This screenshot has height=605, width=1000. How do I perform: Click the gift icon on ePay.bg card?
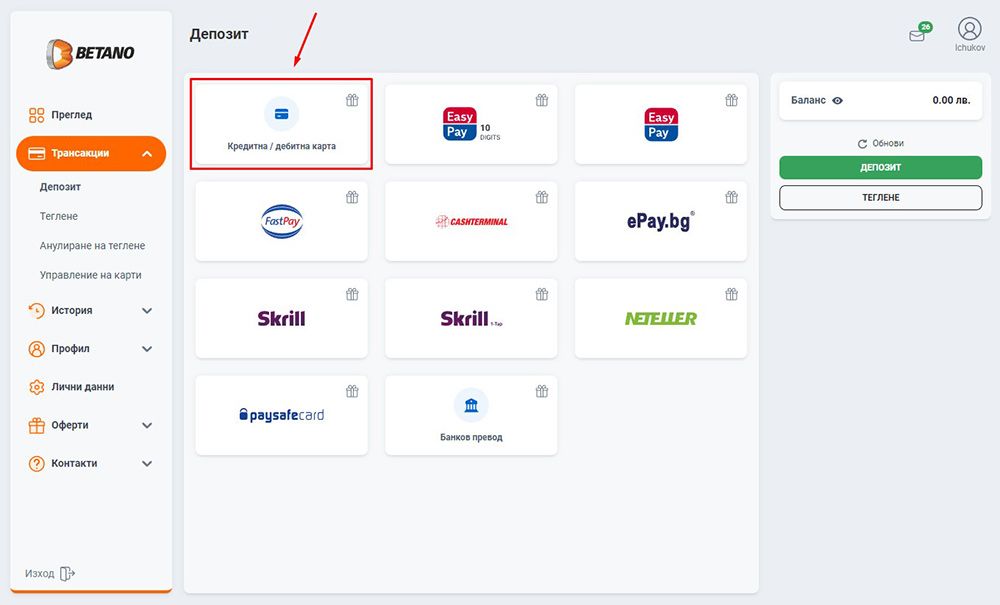[732, 197]
